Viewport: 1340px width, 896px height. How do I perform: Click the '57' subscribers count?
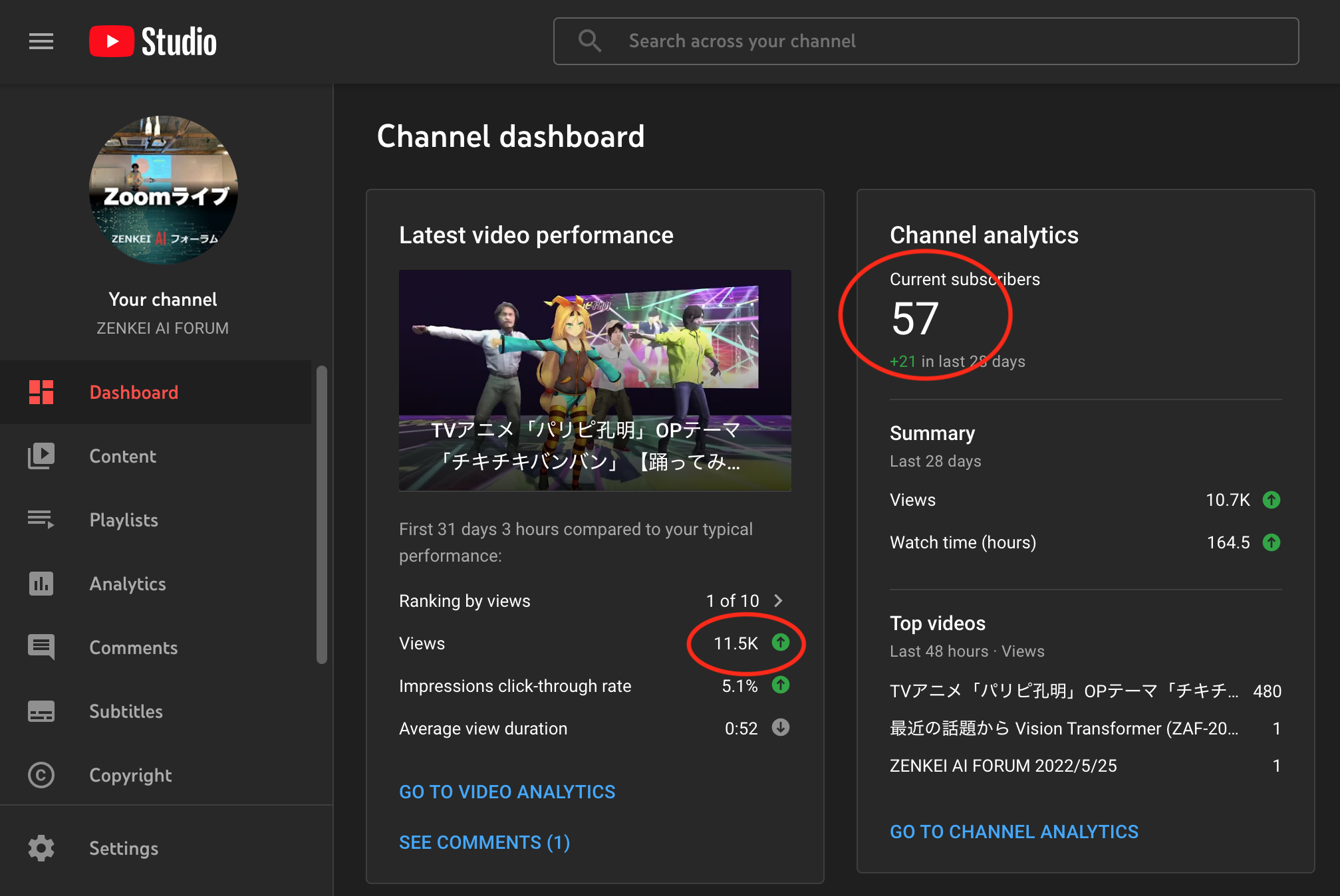point(914,319)
